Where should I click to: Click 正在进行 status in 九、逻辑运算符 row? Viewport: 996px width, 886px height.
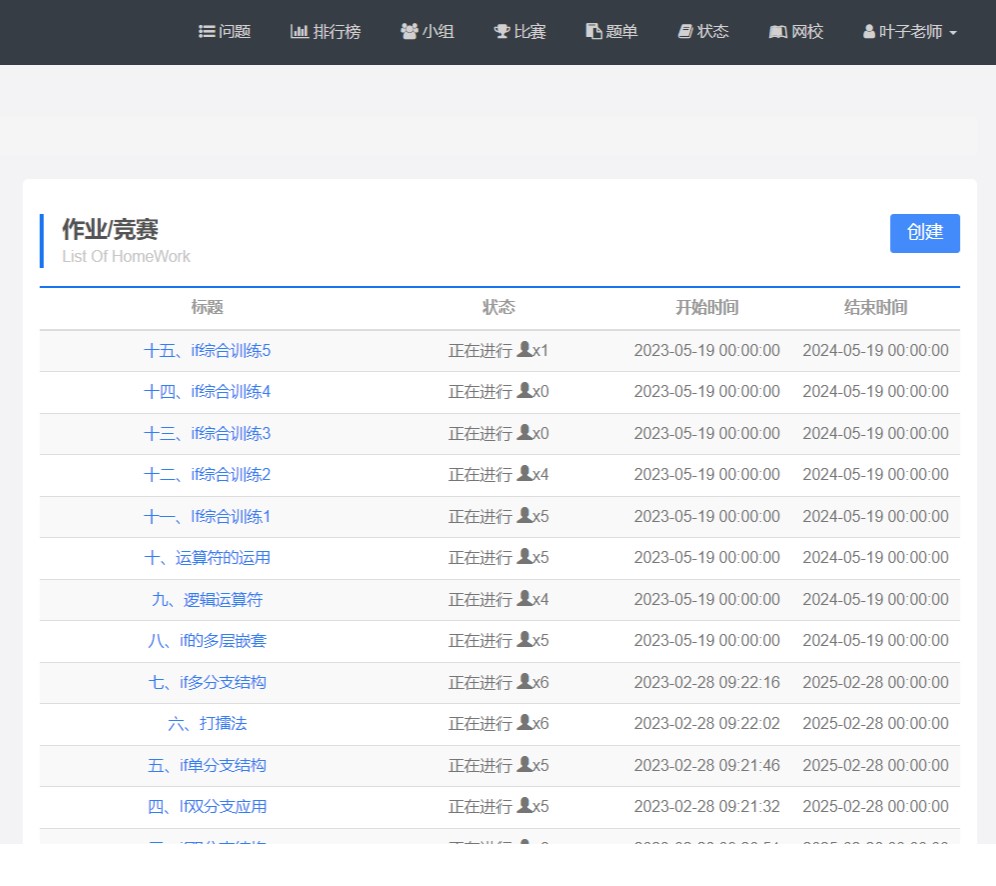click(480, 600)
